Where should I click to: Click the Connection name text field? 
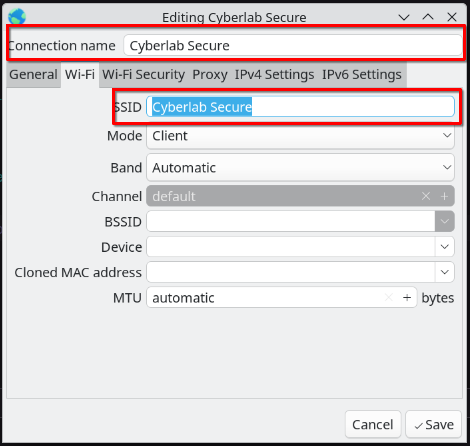pyautogui.click(x=292, y=45)
